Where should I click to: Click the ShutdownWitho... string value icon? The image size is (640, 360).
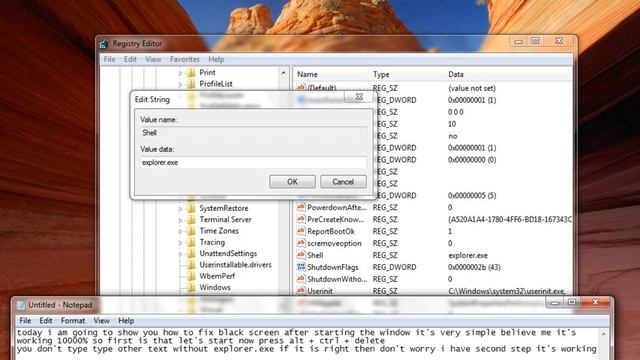click(x=301, y=279)
